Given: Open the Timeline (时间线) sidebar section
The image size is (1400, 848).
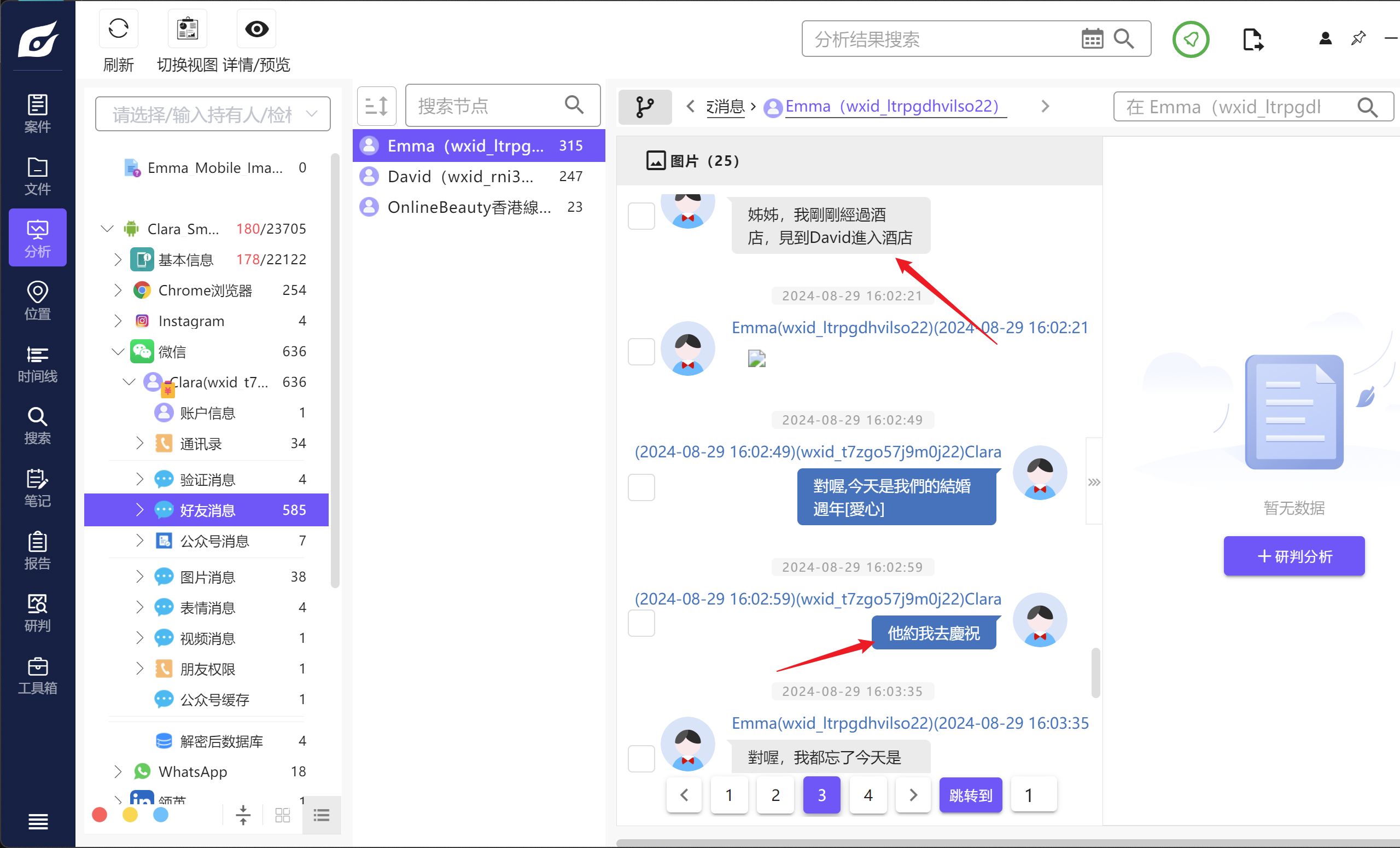Looking at the screenshot, I should [38, 364].
